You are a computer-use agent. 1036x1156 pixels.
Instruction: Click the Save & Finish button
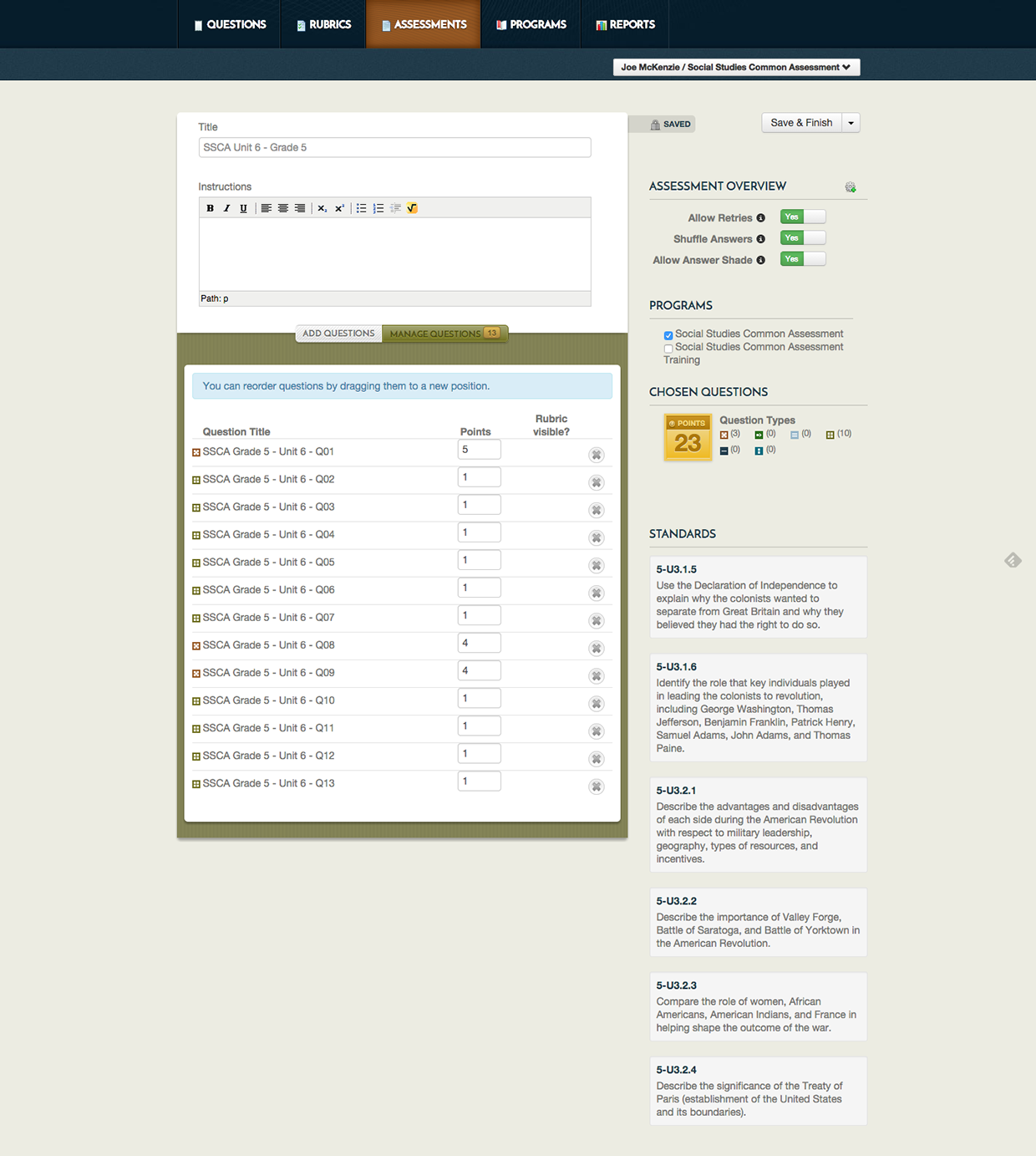[801, 123]
